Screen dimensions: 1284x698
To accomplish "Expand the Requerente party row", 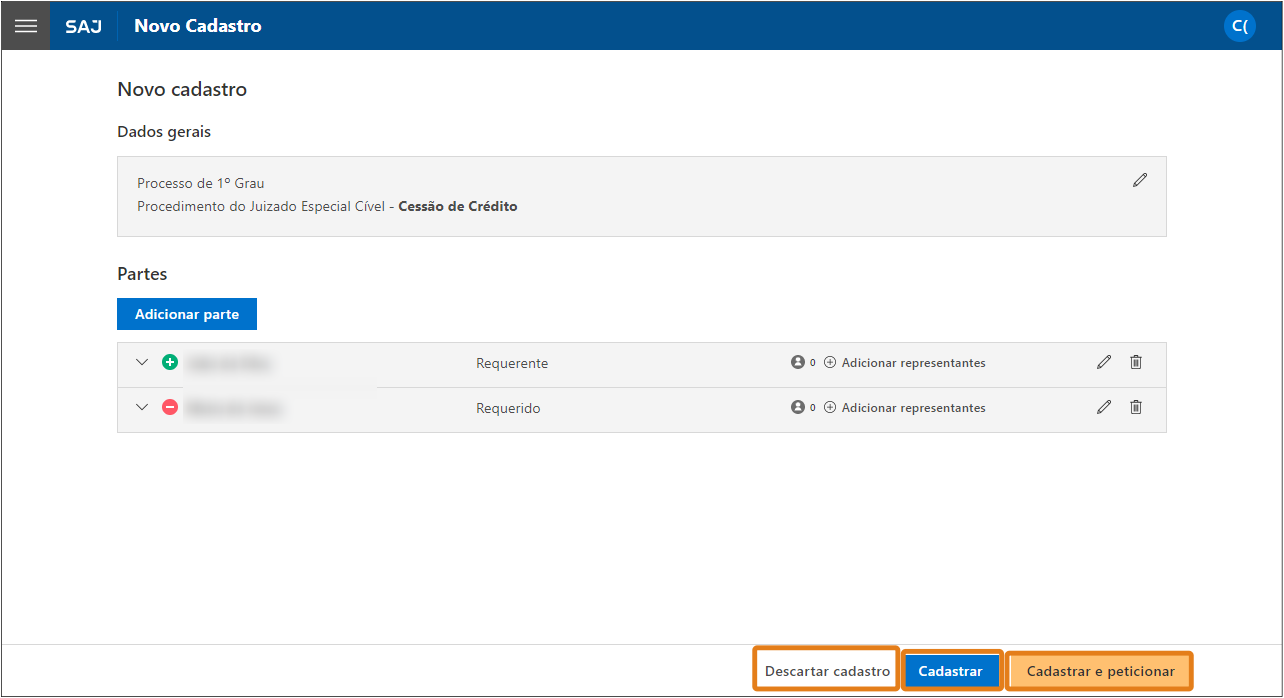I will point(142,362).
